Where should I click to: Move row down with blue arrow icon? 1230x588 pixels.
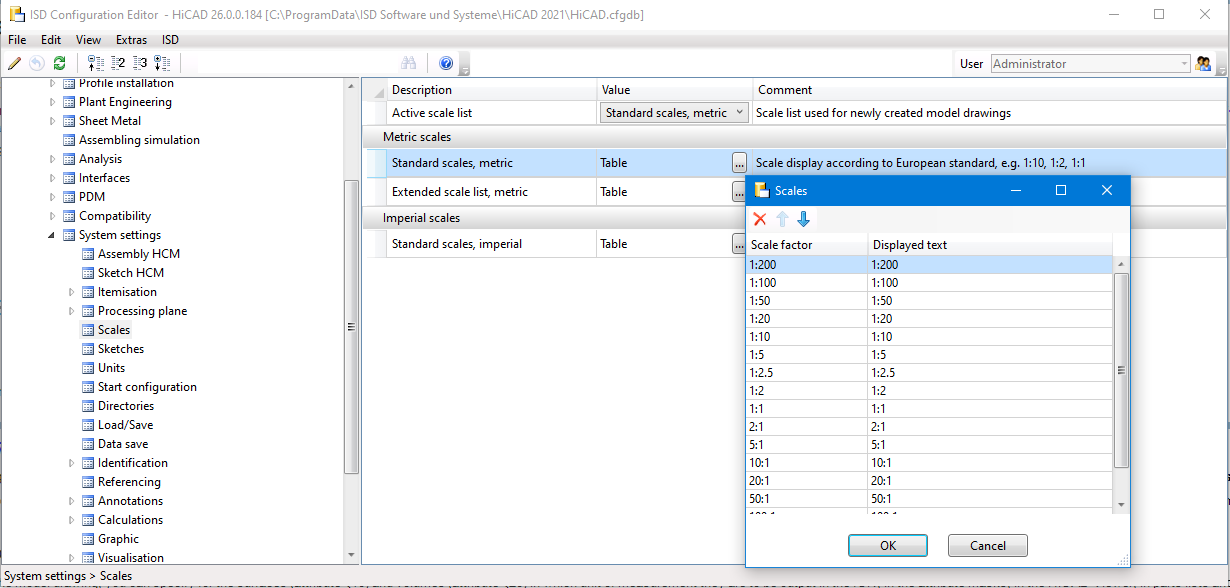point(803,219)
